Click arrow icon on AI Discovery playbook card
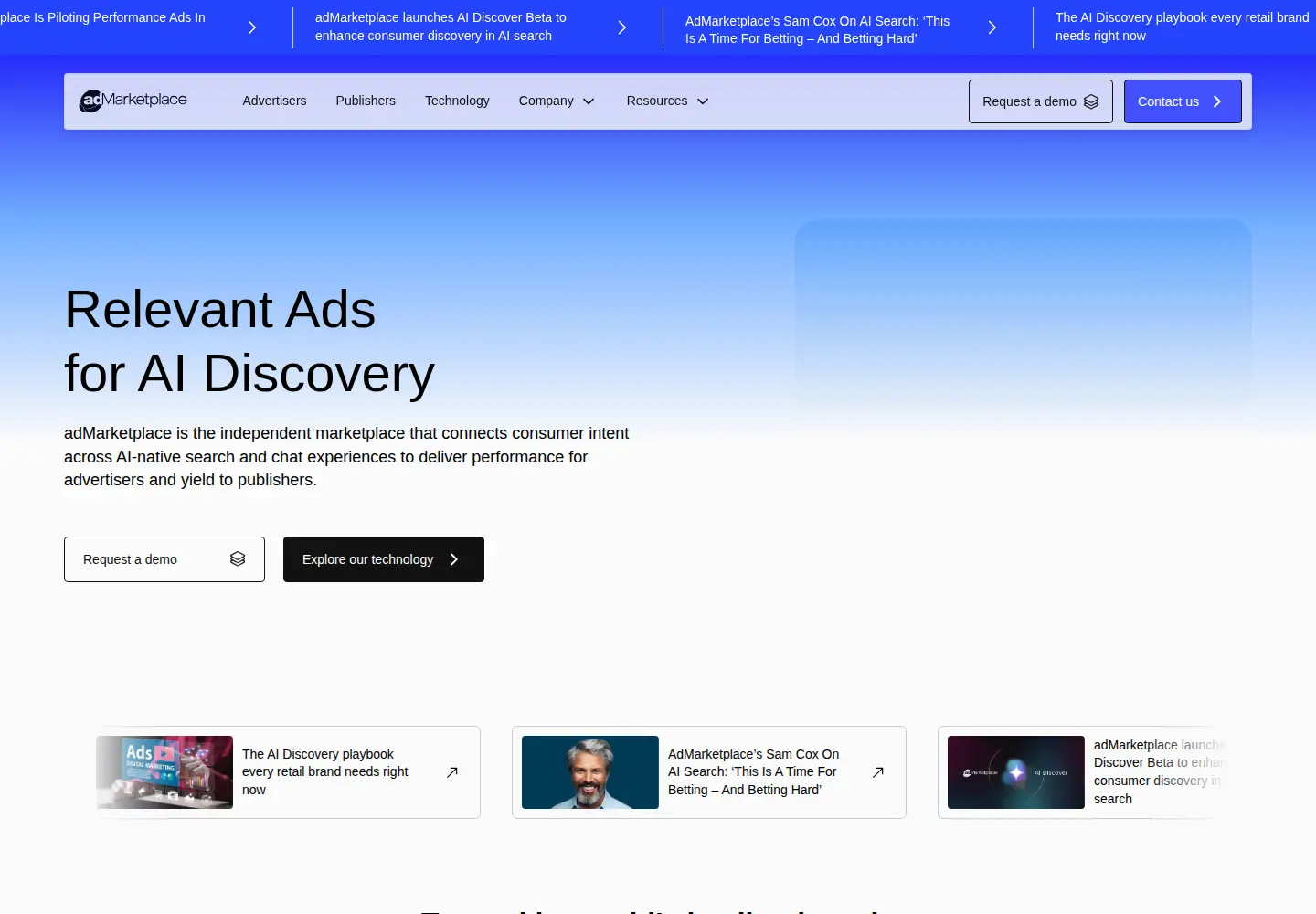 pyautogui.click(x=451, y=772)
